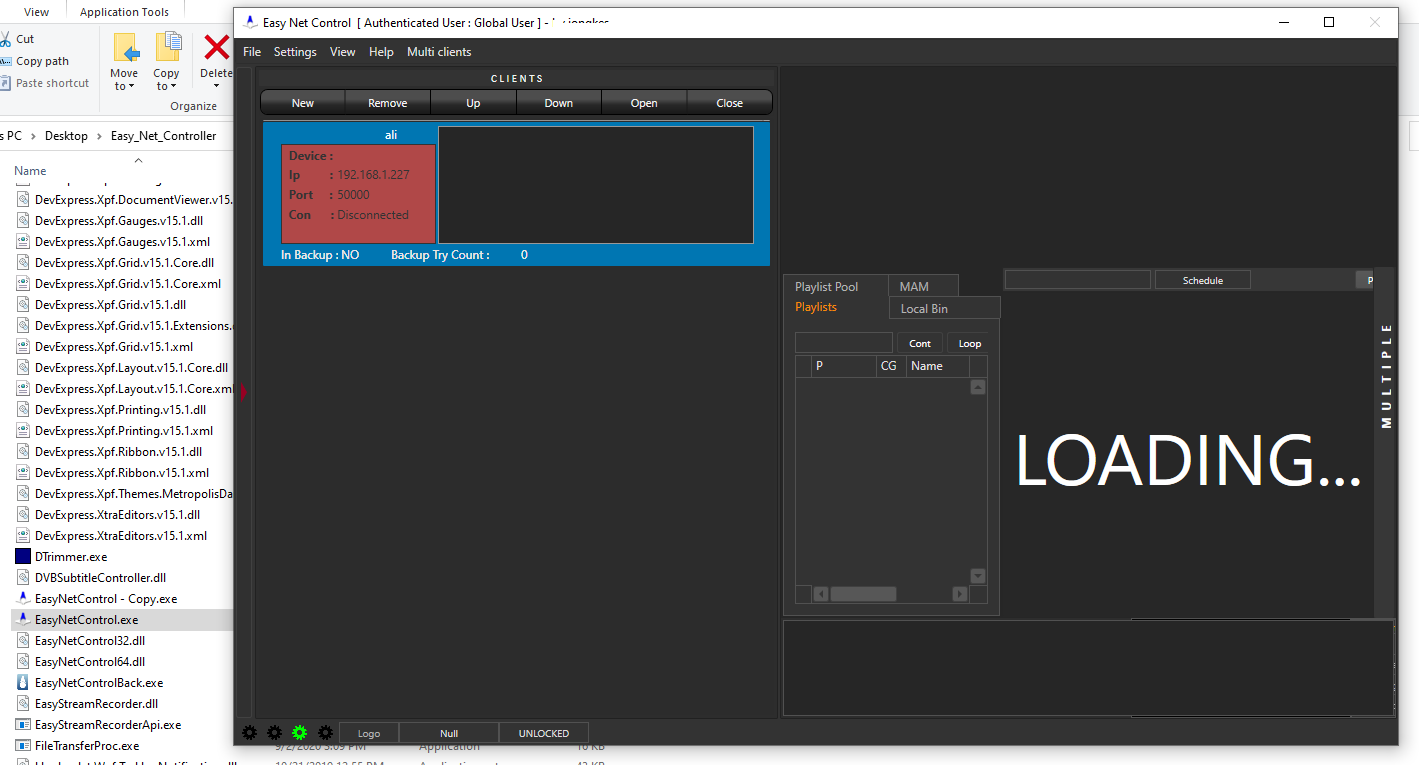Click the green gear icon in status bar
1419x765 pixels.
[299, 733]
